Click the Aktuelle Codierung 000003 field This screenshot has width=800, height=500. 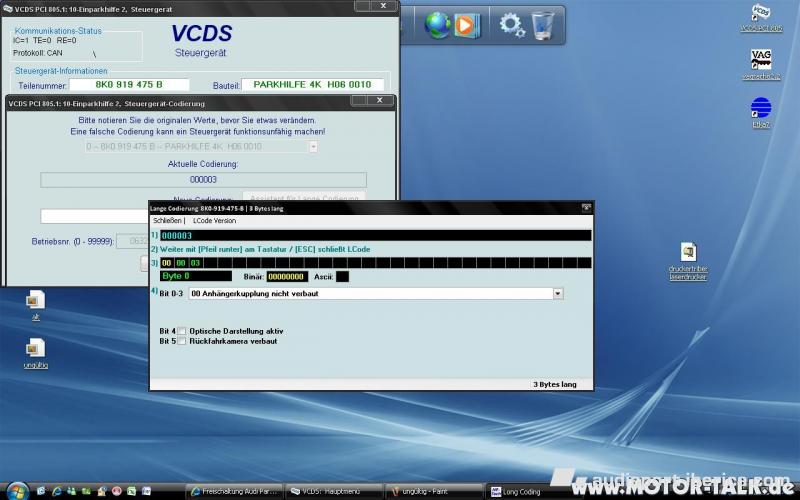pyautogui.click(x=203, y=180)
